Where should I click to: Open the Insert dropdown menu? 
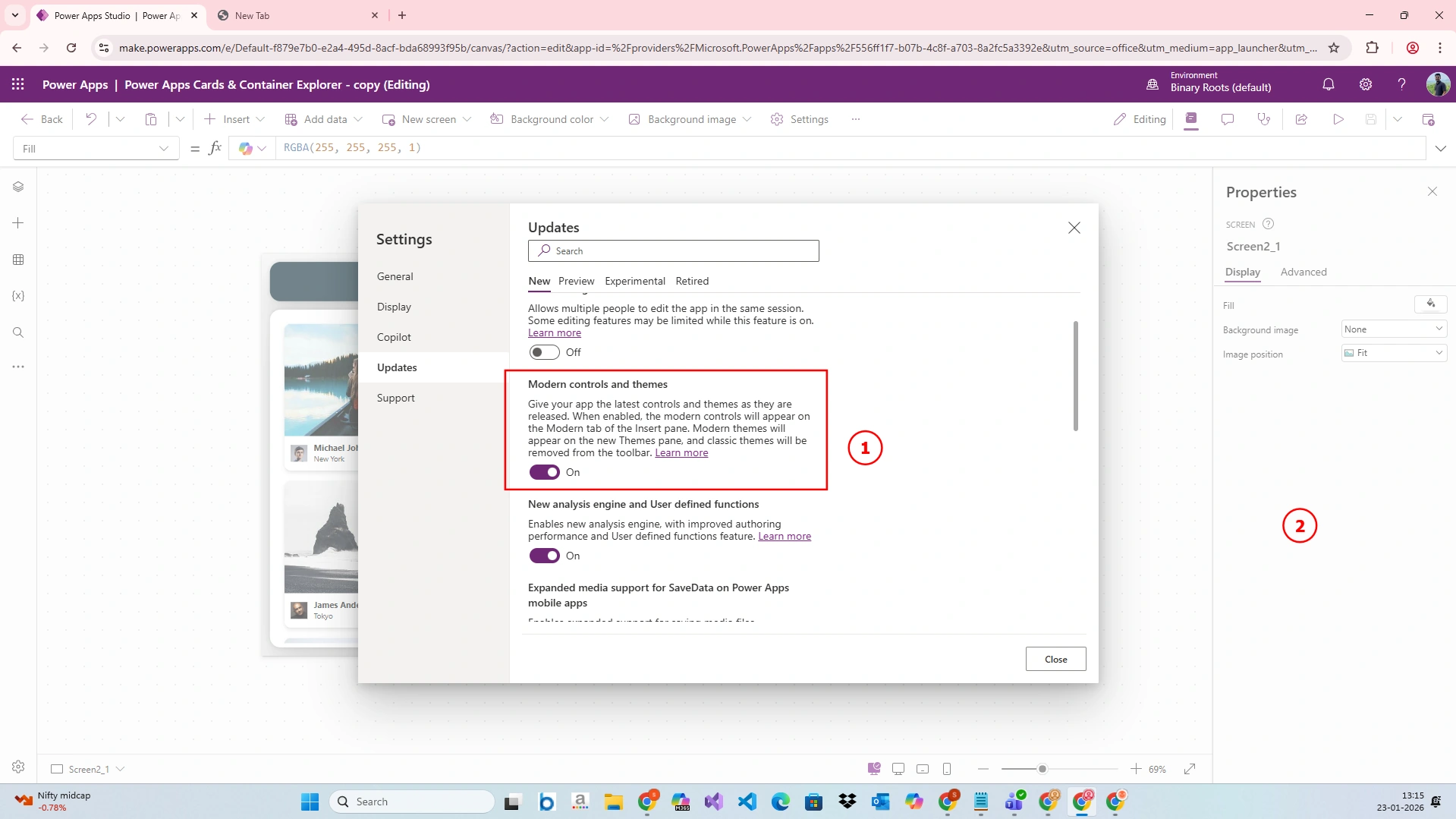(x=235, y=119)
